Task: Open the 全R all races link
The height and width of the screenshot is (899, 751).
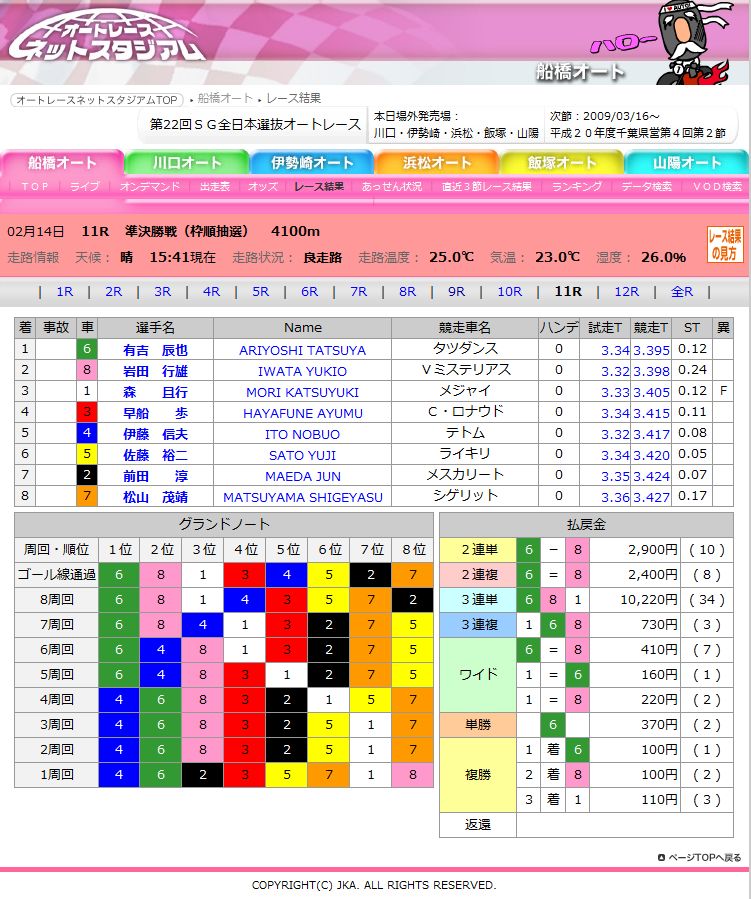Action: (682, 292)
